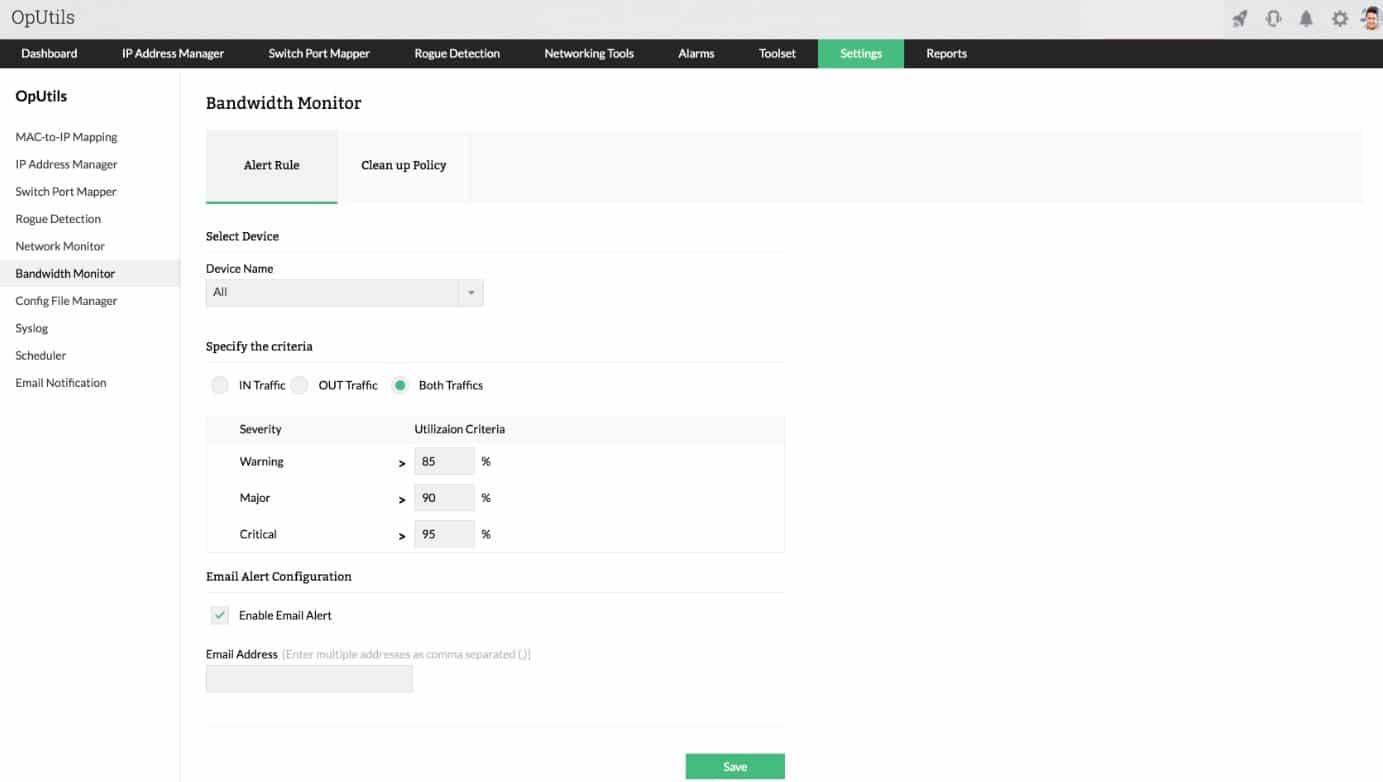Open the Toolset menu
This screenshot has width=1383, height=782.
777,54
